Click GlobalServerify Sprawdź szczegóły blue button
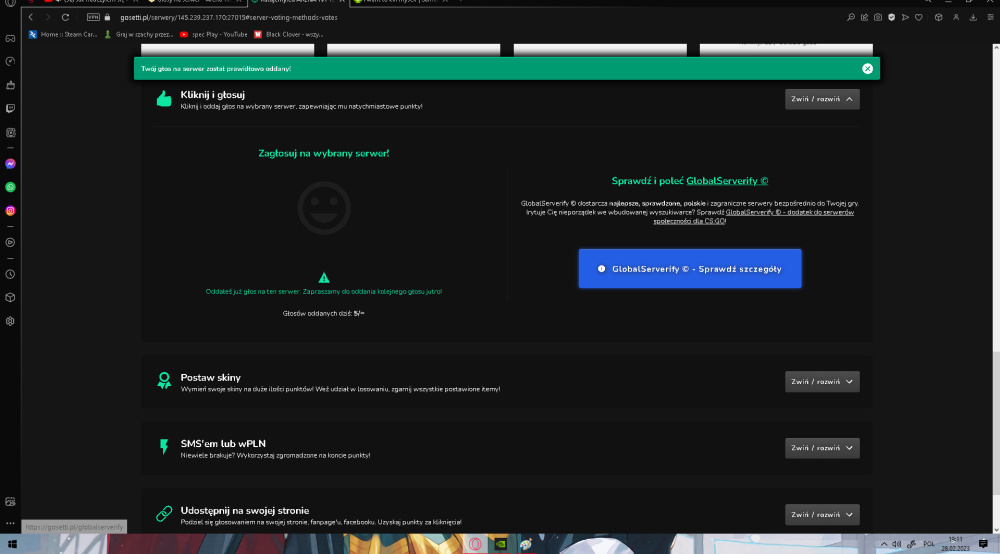The width and height of the screenshot is (1000, 554). tap(690, 268)
